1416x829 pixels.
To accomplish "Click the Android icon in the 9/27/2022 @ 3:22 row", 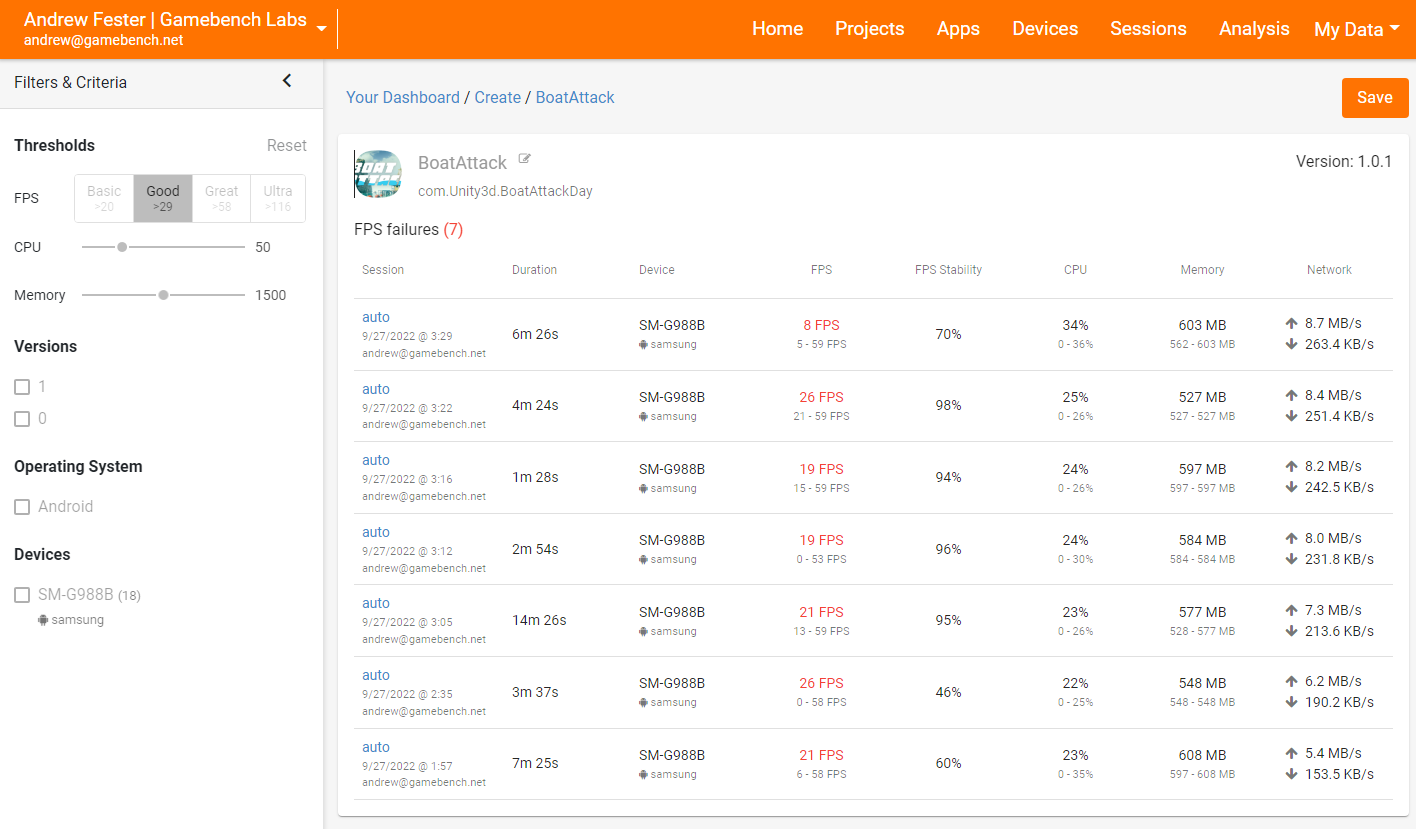I will click(643, 416).
